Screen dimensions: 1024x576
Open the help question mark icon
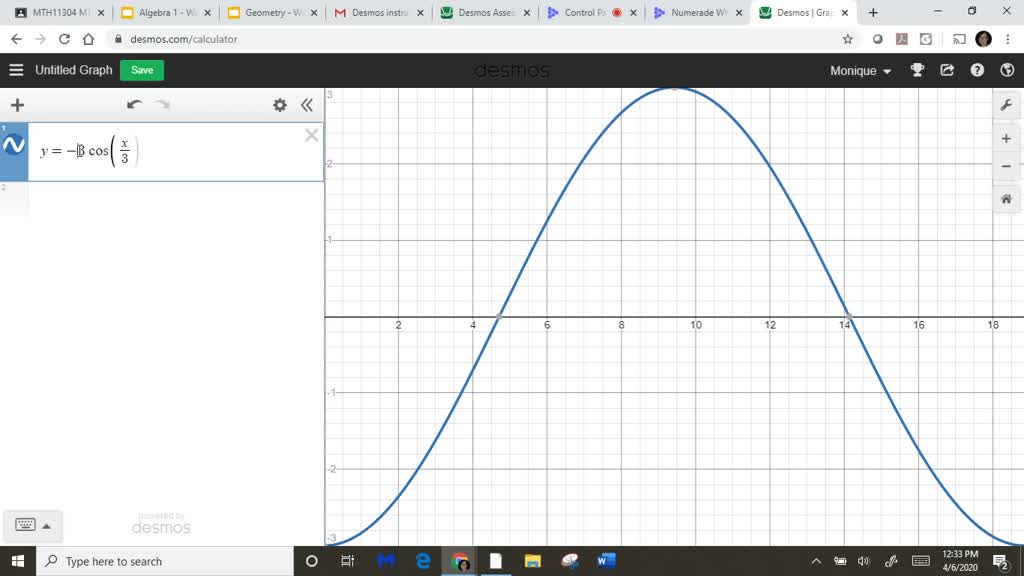(977, 70)
